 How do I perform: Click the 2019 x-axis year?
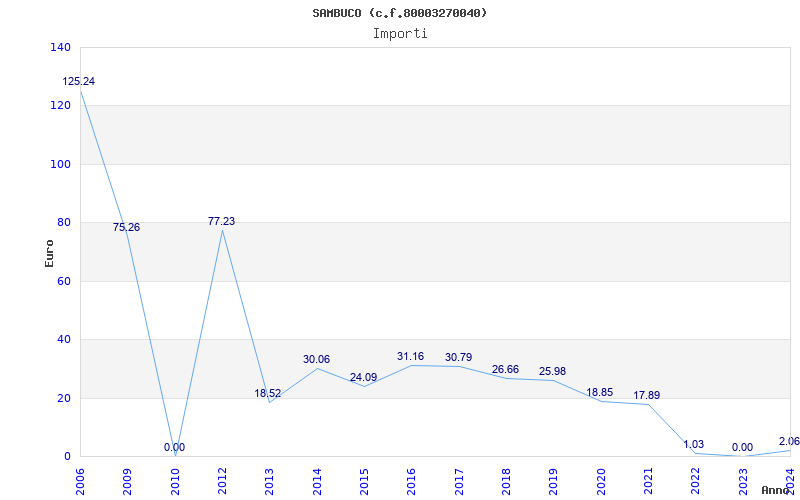point(553,482)
